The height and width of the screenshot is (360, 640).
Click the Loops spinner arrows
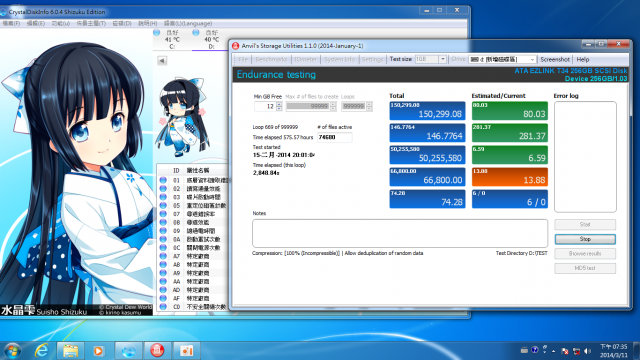pos(369,106)
